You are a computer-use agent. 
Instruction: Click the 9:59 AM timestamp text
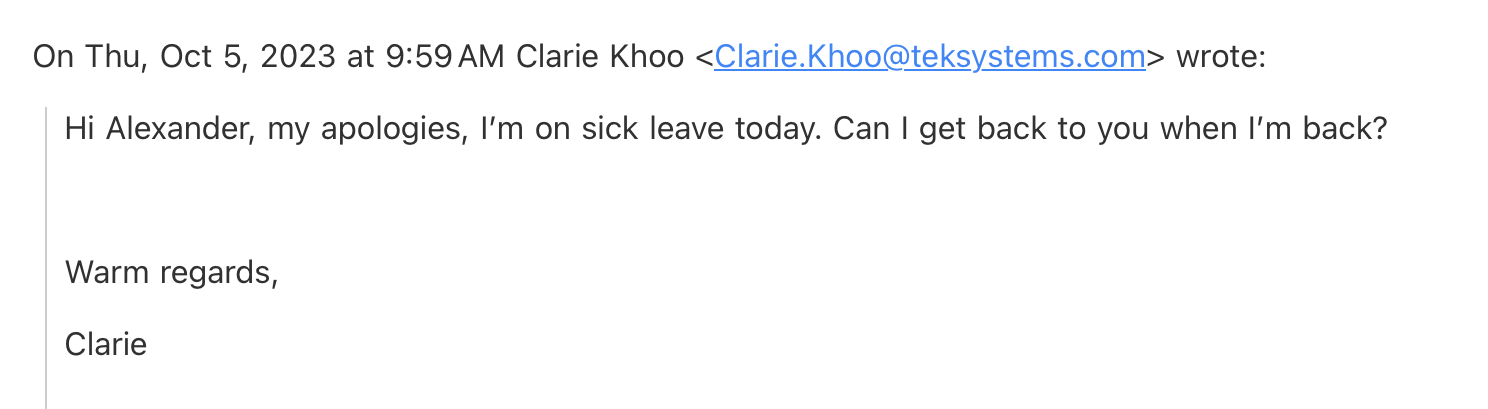[444, 57]
